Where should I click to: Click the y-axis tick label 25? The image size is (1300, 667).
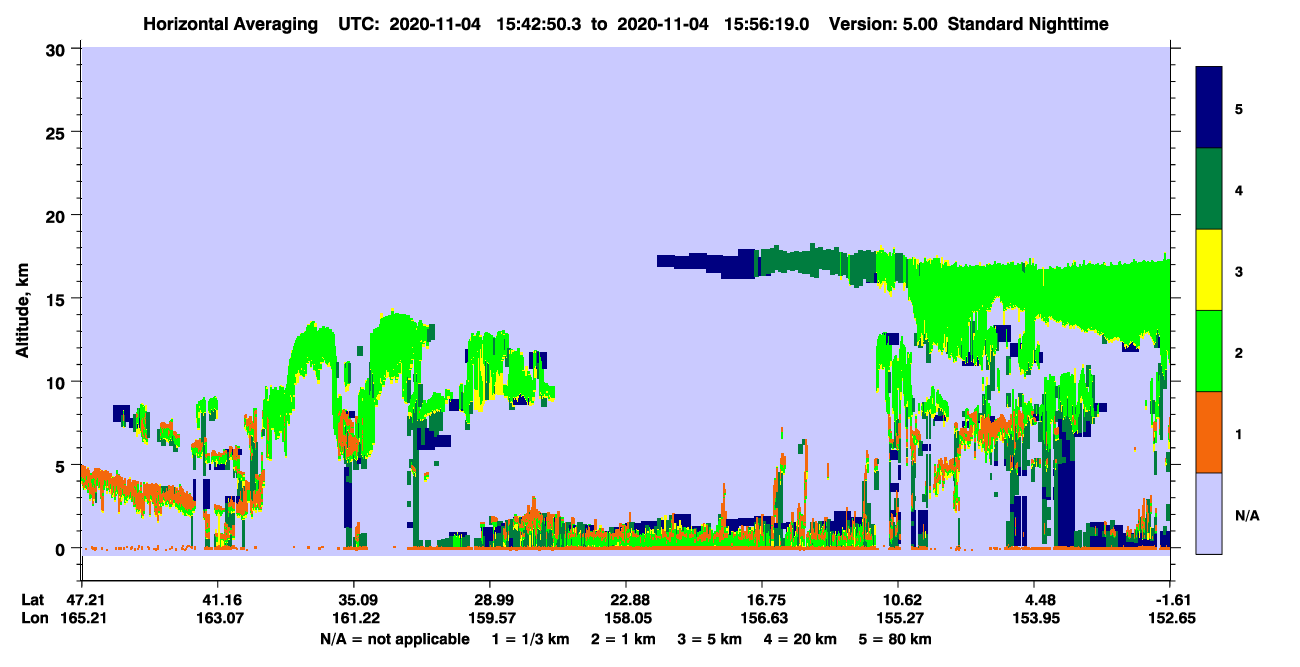58,132
